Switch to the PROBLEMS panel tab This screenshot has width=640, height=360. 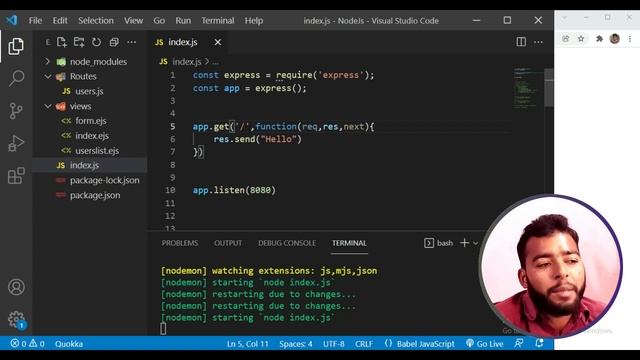(180, 243)
